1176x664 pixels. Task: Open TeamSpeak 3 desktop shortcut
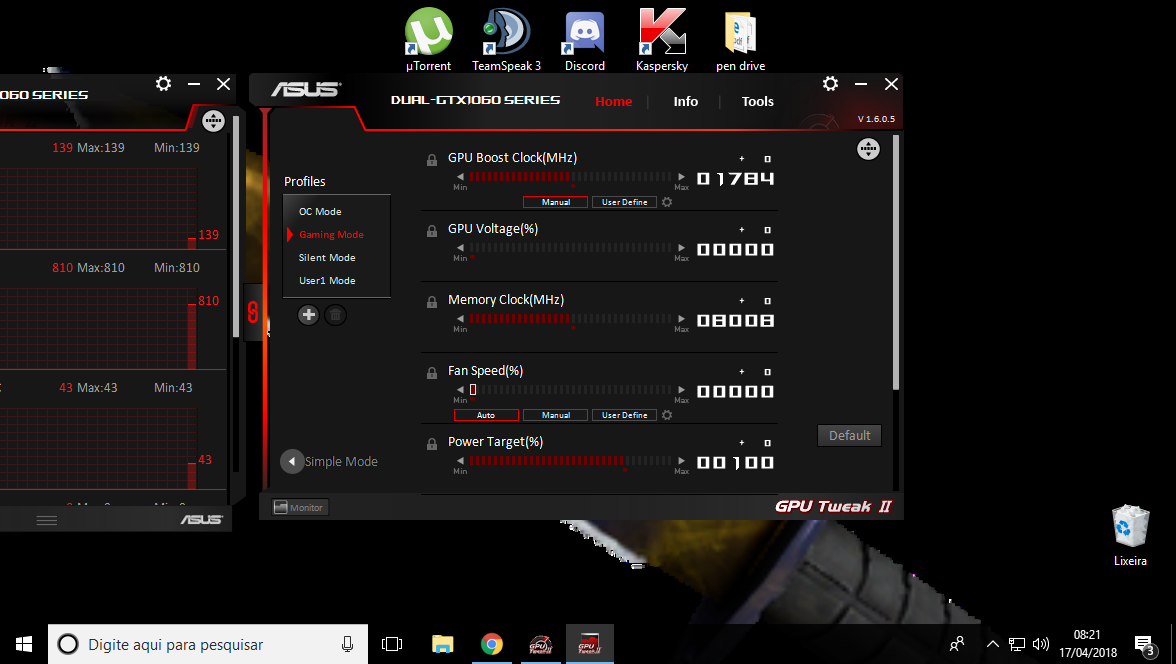[506, 39]
